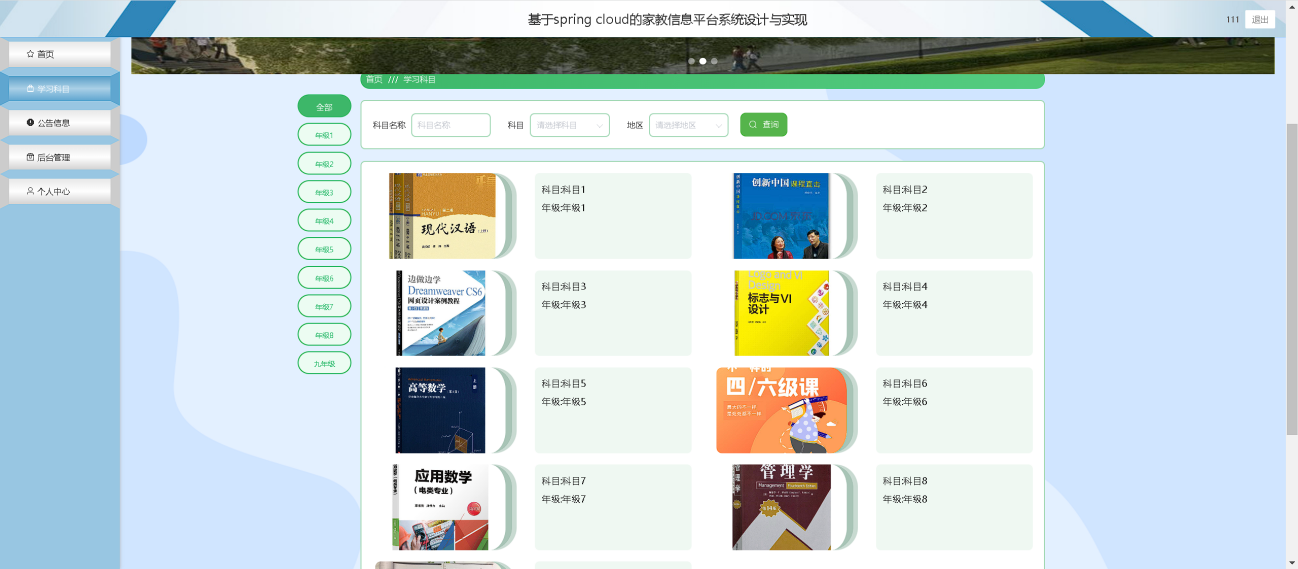Click the box icon beside 后台管理
Viewport: 1298px width, 569px height.
point(30,157)
